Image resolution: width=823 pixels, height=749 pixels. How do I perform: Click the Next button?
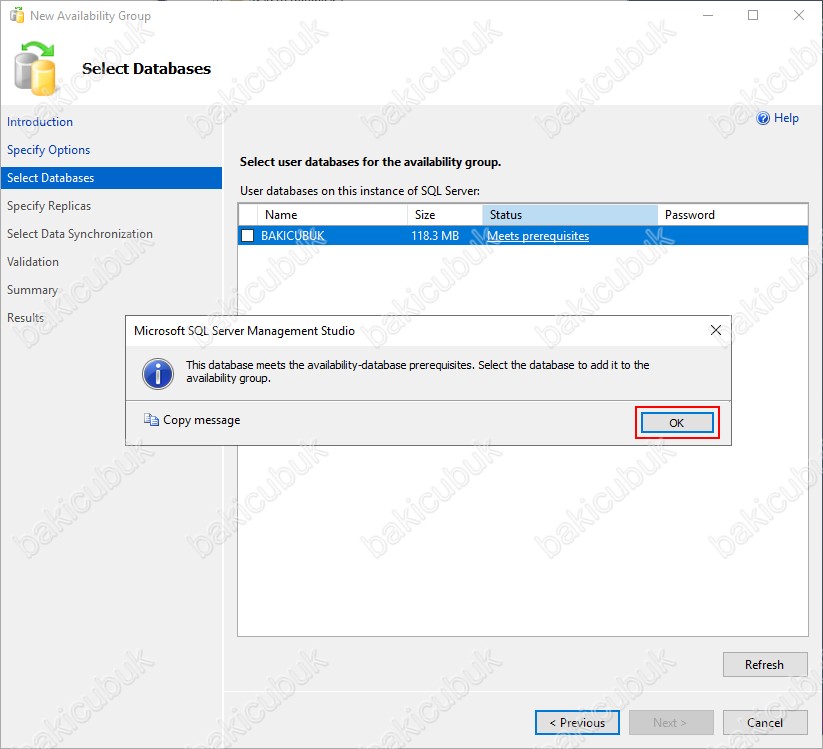(x=671, y=723)
